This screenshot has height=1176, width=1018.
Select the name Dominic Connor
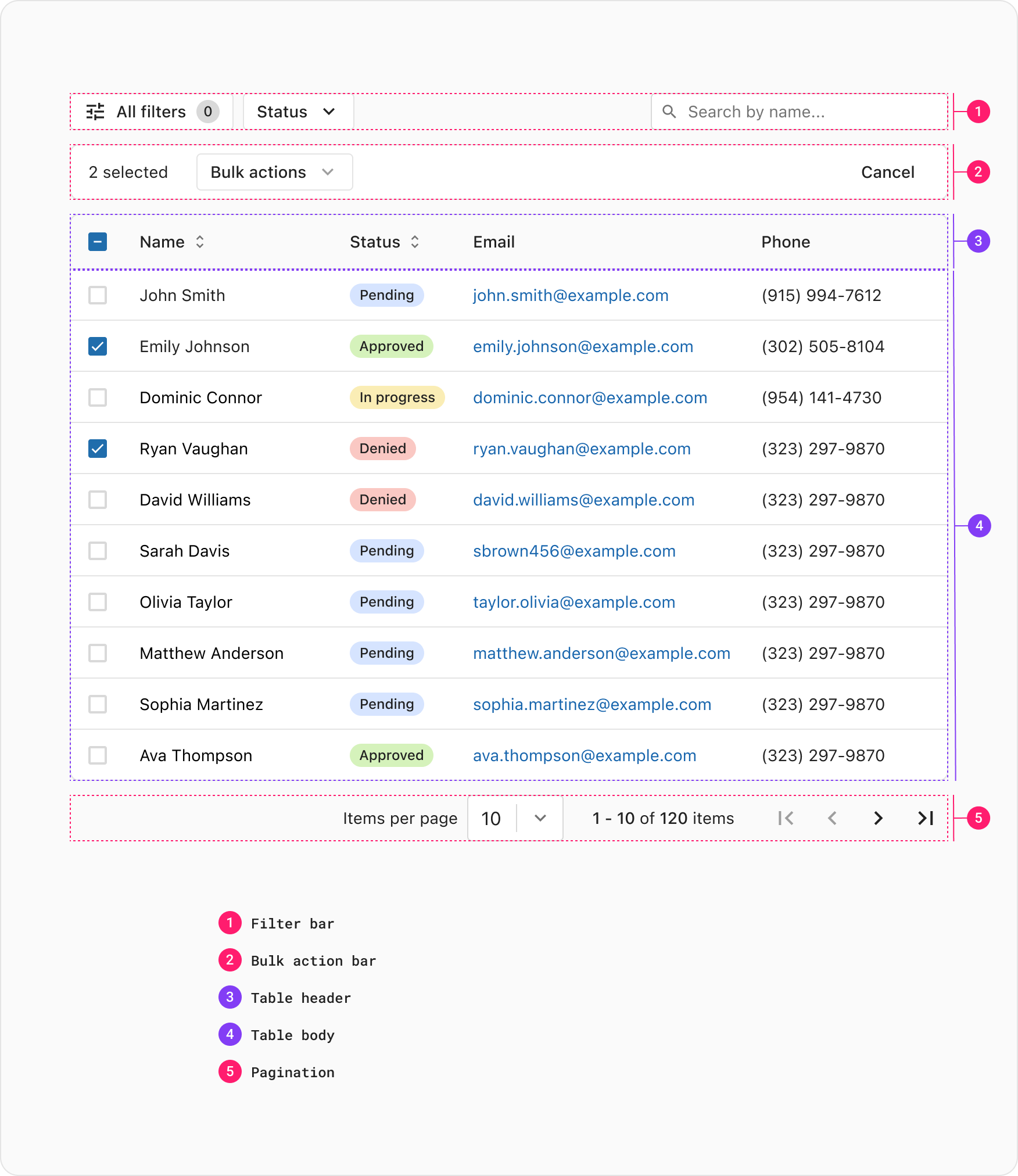click(201, 397)
